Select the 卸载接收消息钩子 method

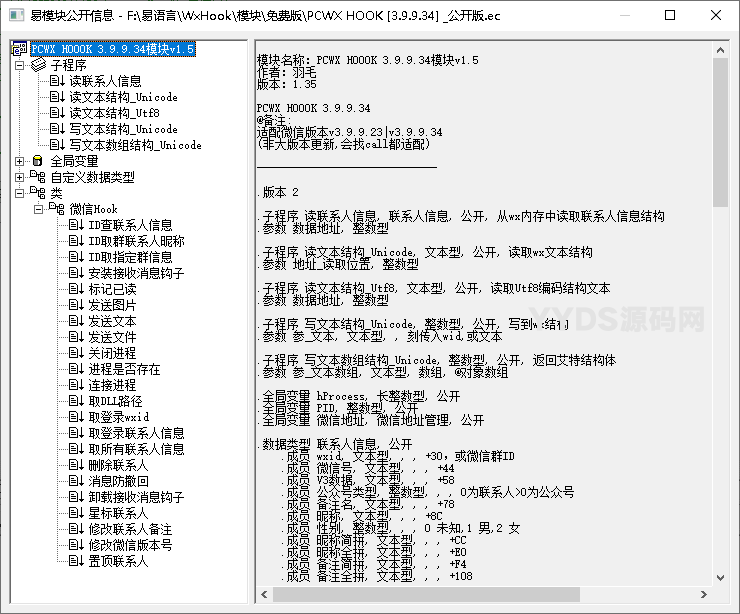pos(136,497)
